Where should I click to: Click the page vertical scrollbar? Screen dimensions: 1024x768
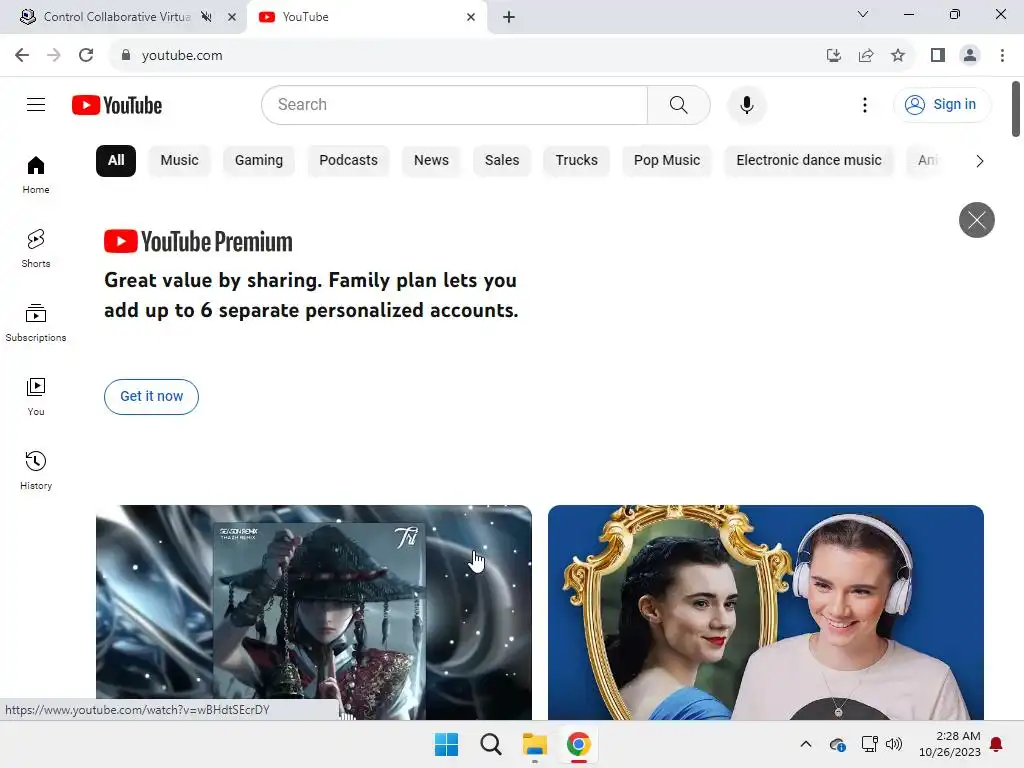tap(1016, 108)
